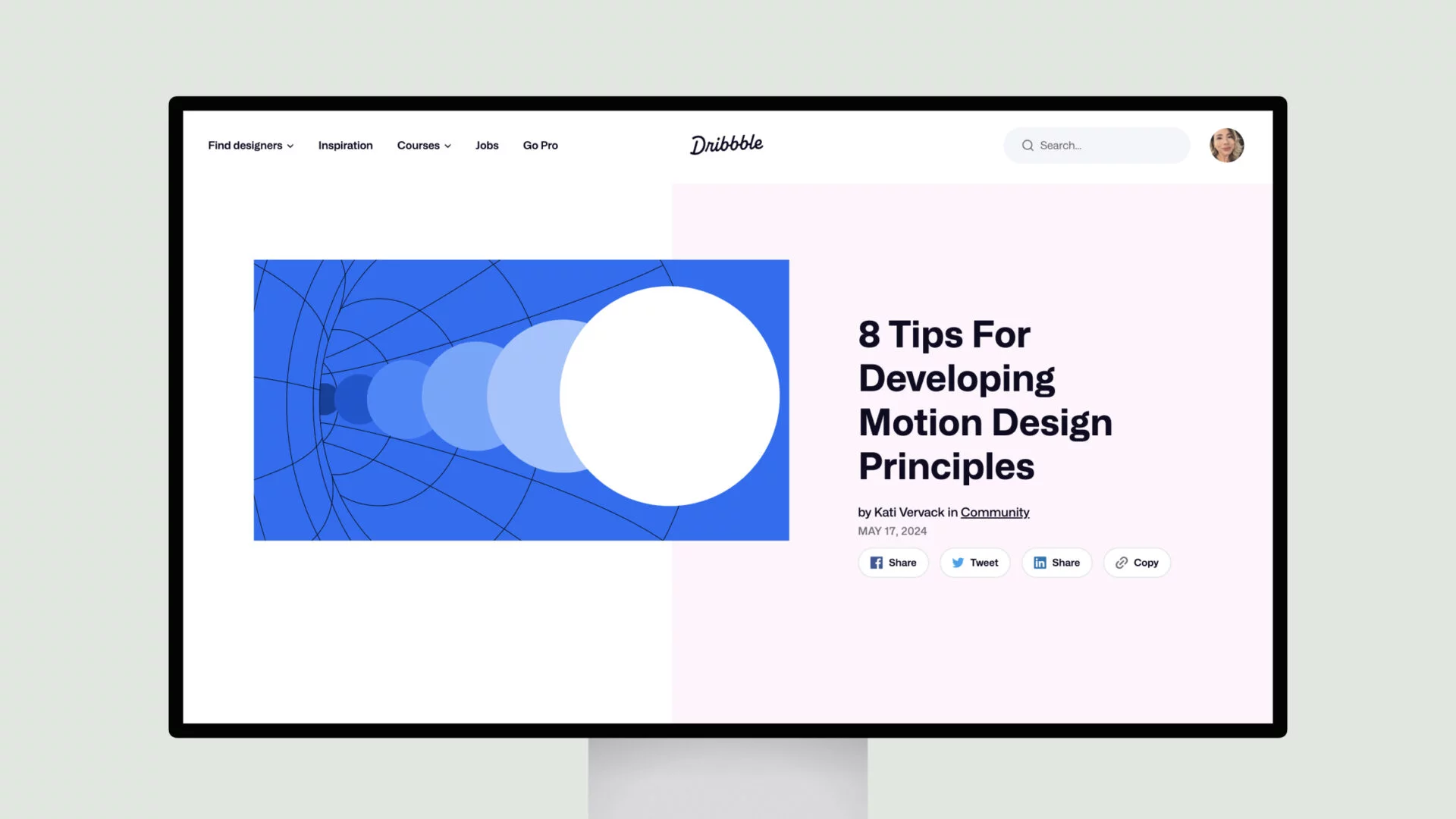Click the Facebook Share button
The image size is (1456, 819).
click(x=892, y=562)
